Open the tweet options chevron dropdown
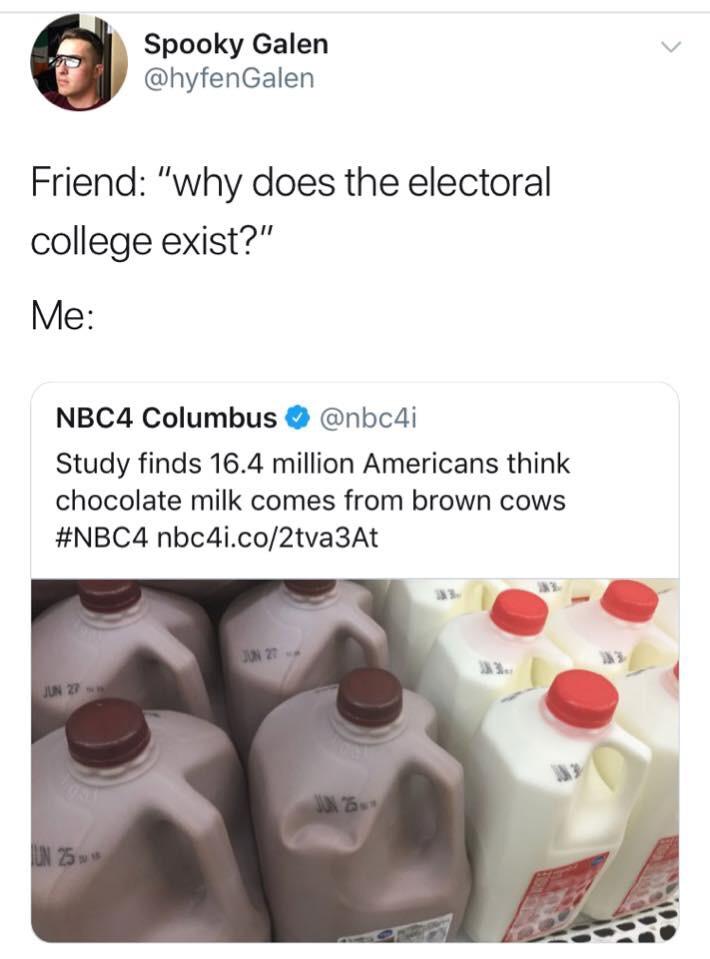The height and width of the screenshot is (959, 710). coord(672,47)
